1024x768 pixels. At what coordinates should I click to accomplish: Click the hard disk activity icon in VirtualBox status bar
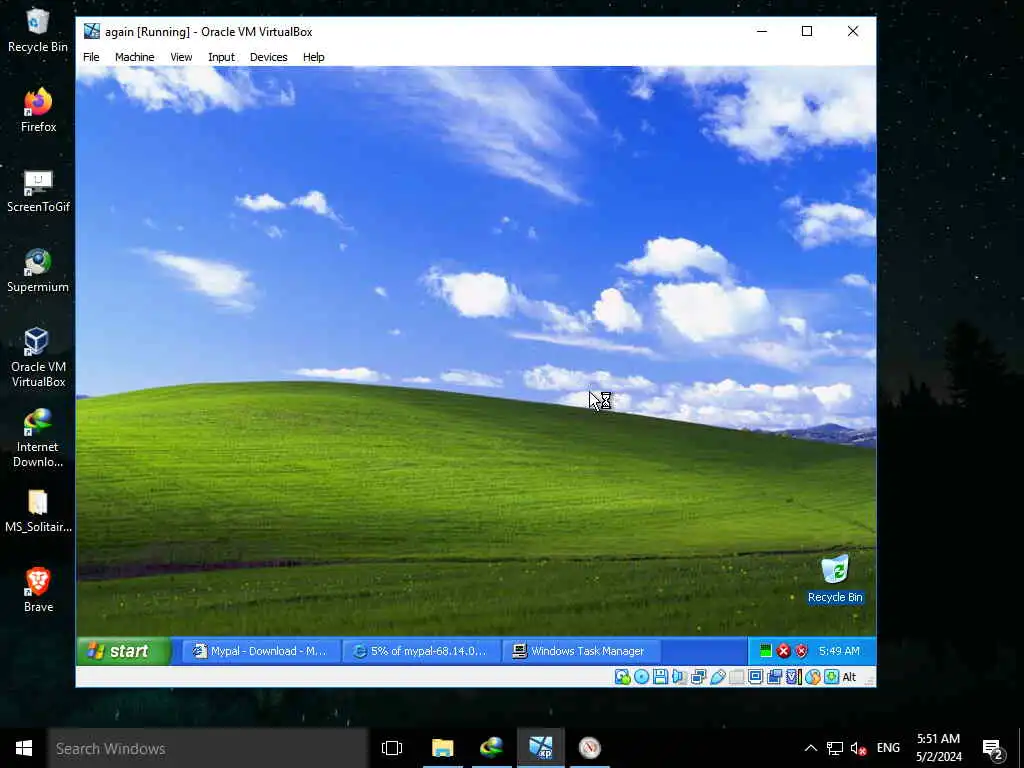pyautogui.click(x=622, y=677)
